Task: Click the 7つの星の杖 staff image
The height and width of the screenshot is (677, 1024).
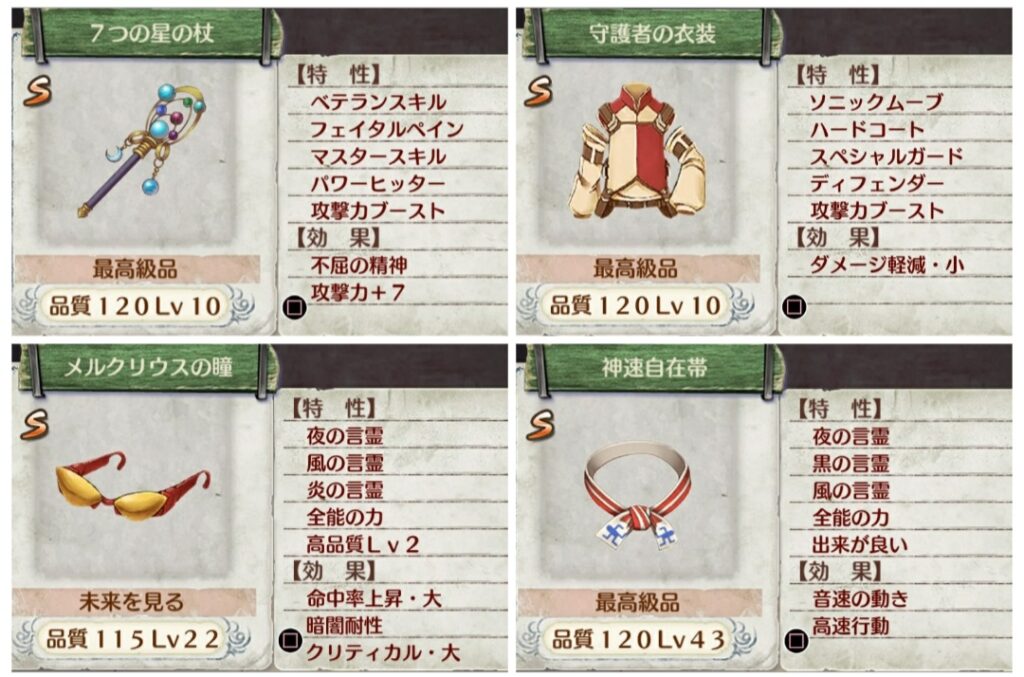Action: pyautogui.click(x=142, y=150)
